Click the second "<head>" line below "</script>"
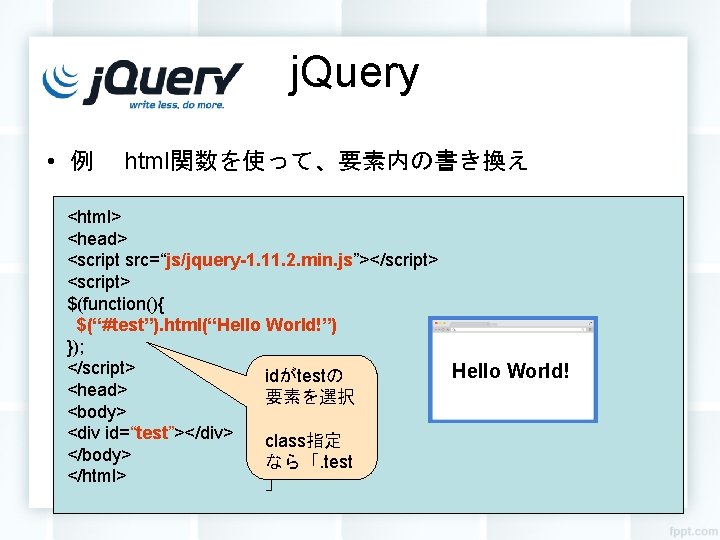720x540 pixels. 97,390
